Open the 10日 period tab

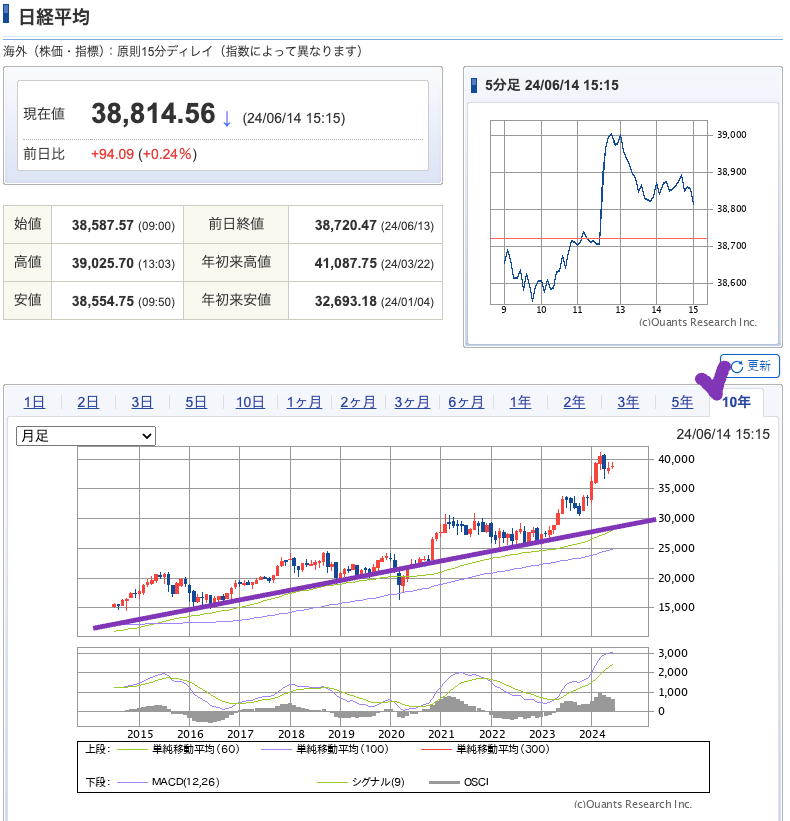250,402
